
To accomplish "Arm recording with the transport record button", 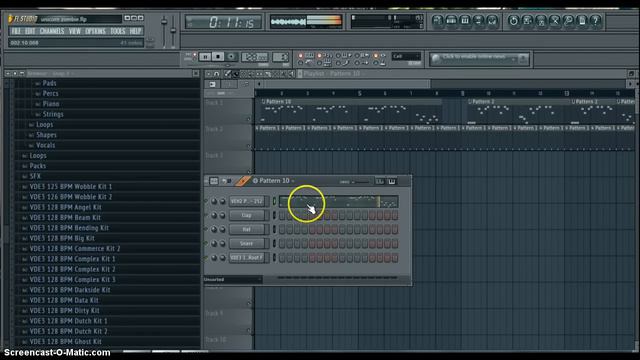I will [x=231, y=57].
